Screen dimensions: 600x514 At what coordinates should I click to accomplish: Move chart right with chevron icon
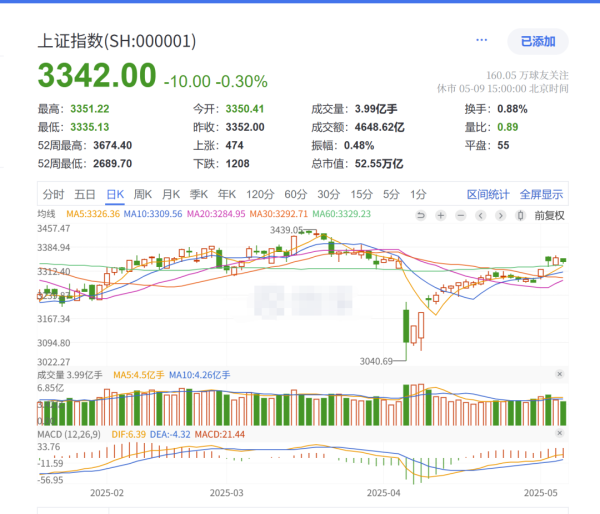coord(501,215)
